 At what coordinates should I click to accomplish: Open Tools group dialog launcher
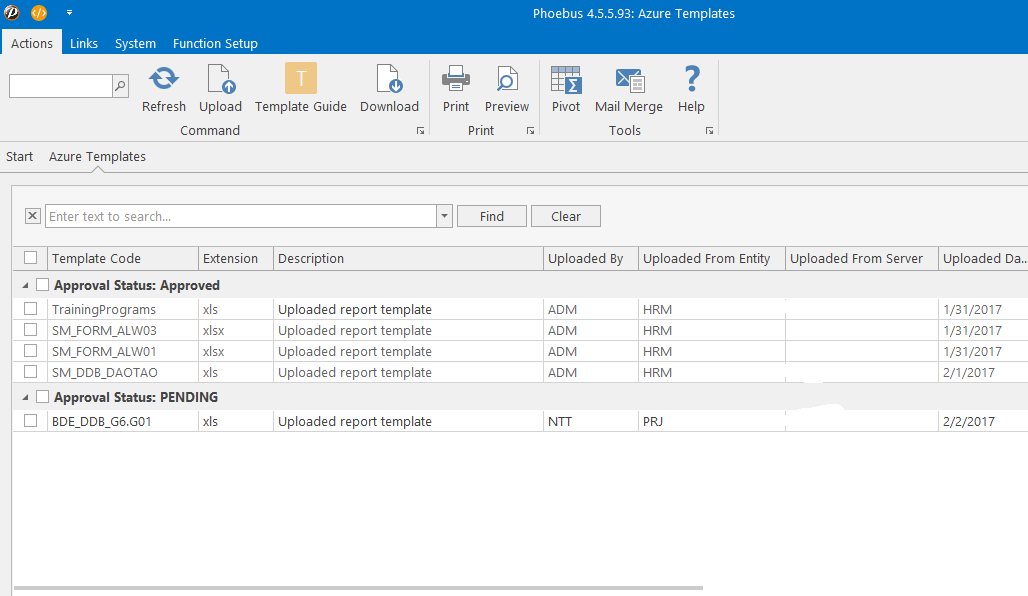click(x=709, y=130)
